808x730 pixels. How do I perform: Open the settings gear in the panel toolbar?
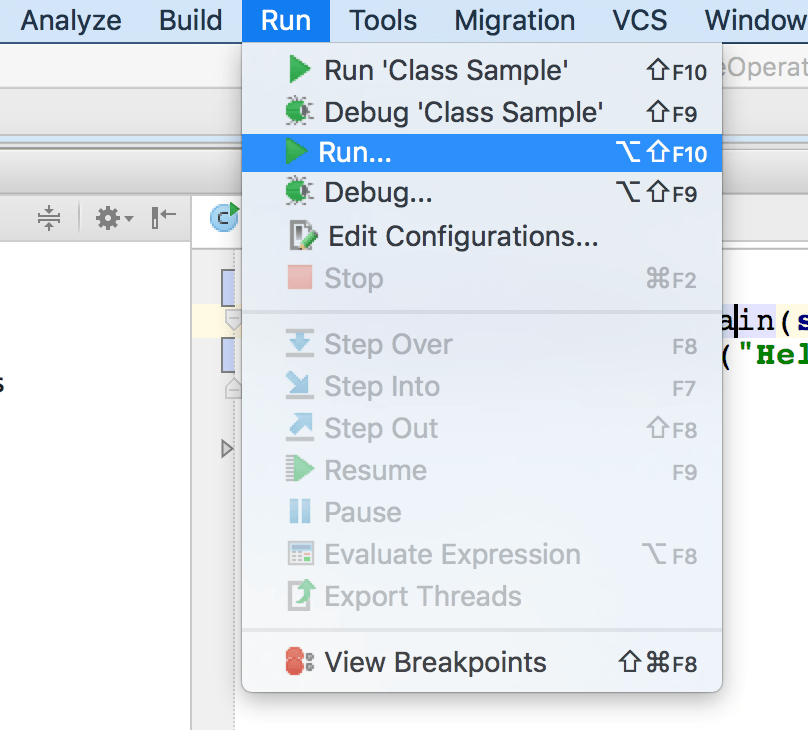pyautogui.click(x=109, y=218)
